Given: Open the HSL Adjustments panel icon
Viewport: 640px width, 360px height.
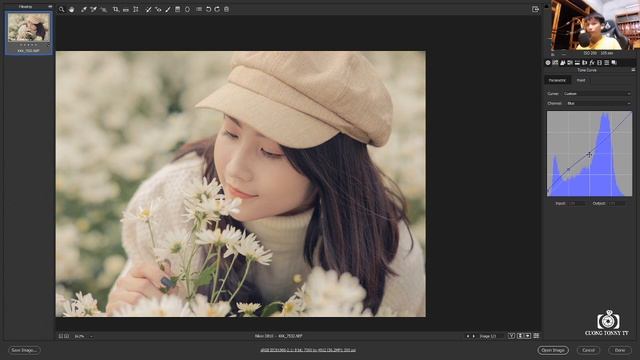Looking at the screenshot, I should (x=570, y=63).
